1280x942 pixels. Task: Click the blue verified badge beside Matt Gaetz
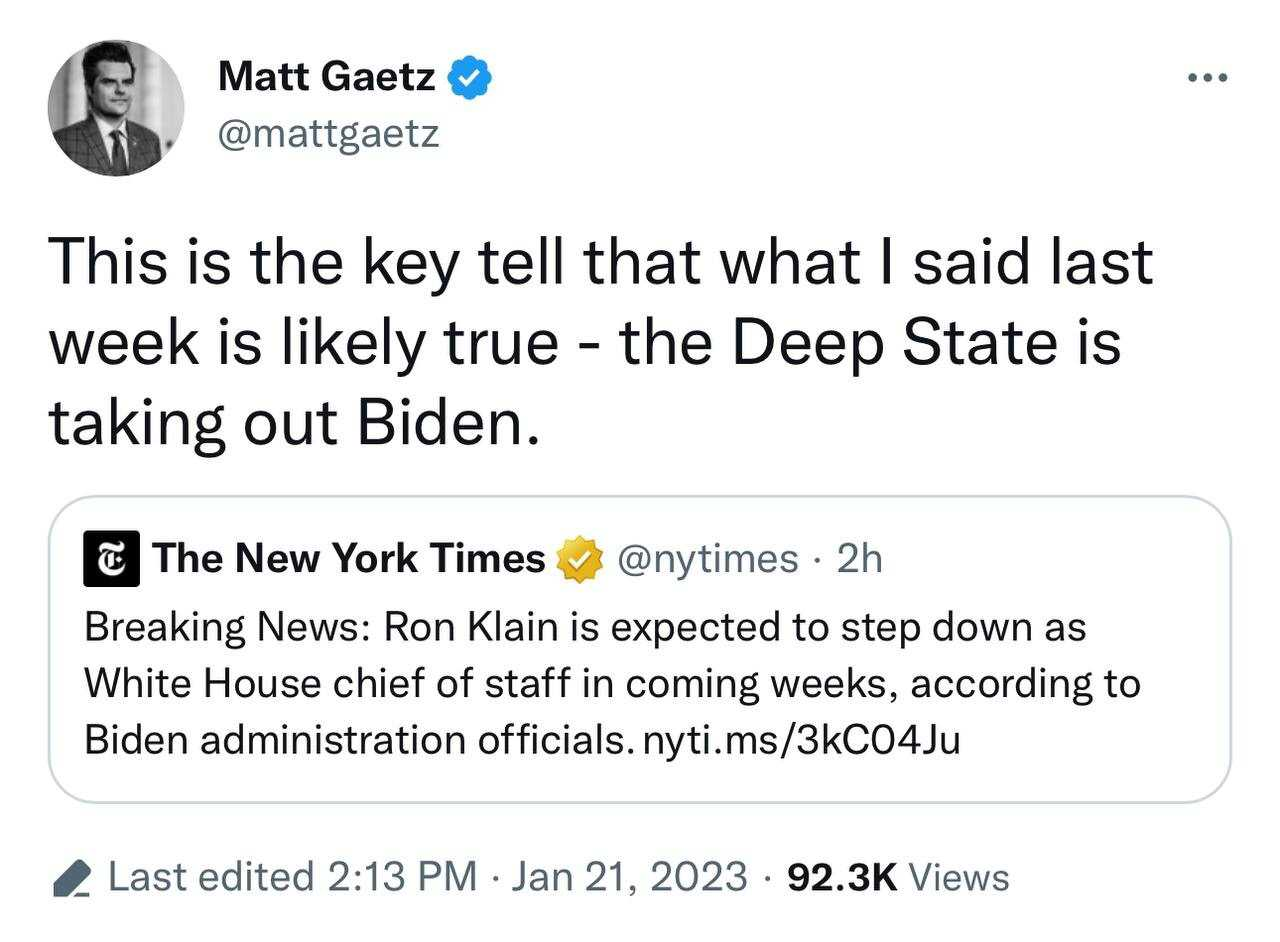pos(468,78)
